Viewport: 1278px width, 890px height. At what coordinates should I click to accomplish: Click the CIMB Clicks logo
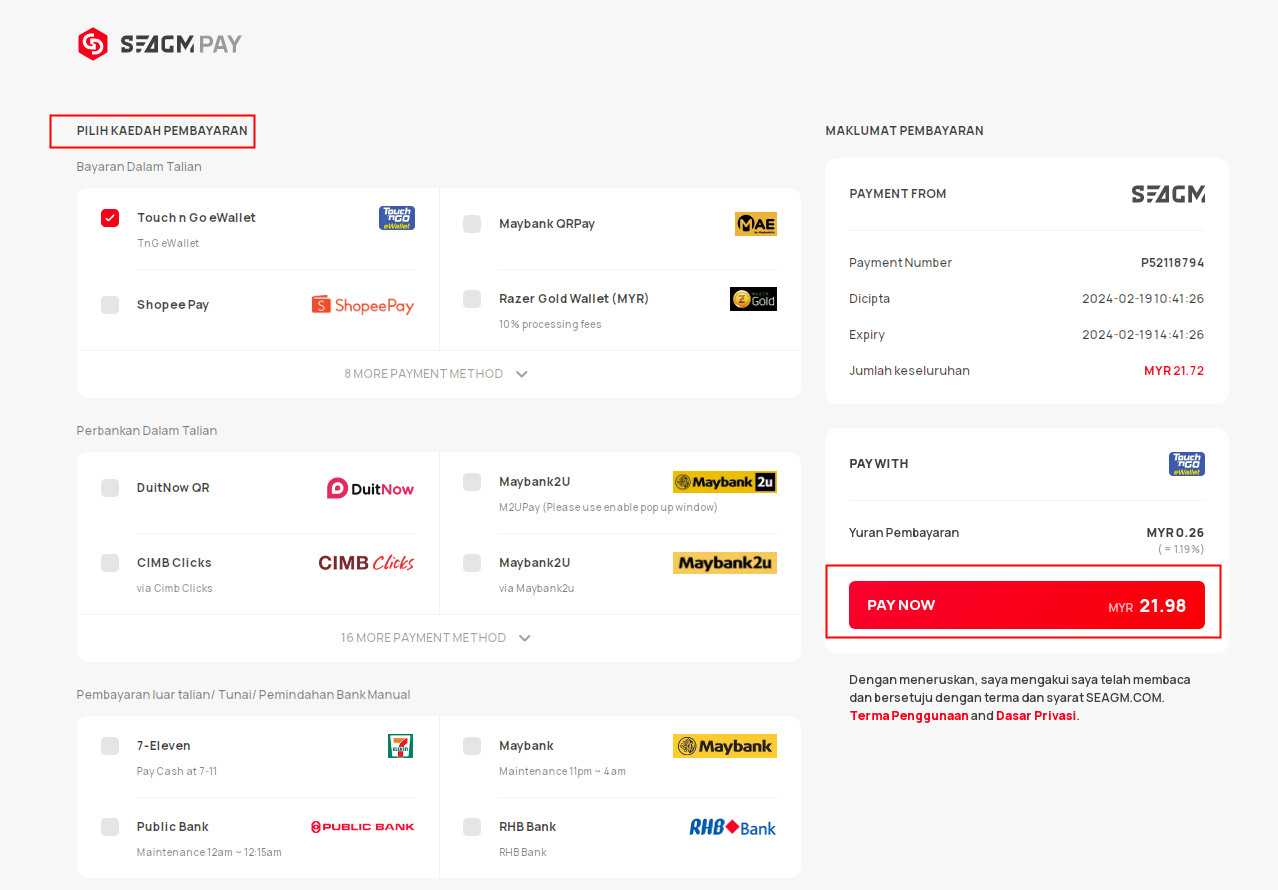(366, 563)
